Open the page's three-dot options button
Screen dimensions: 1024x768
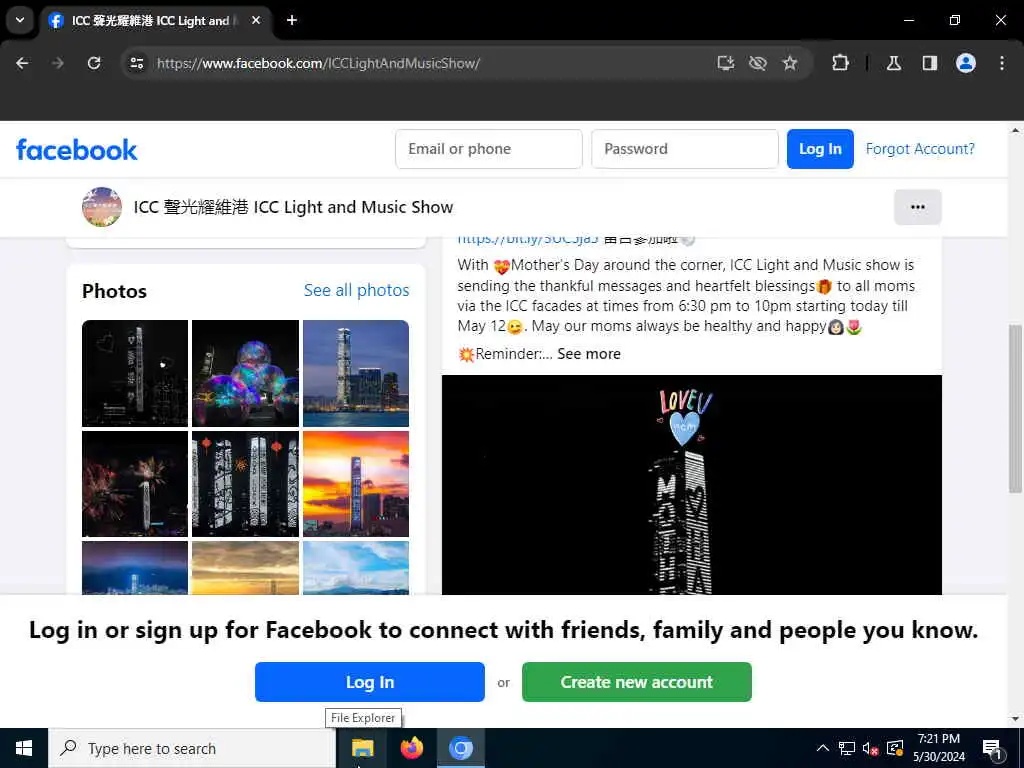coord(918,207)
